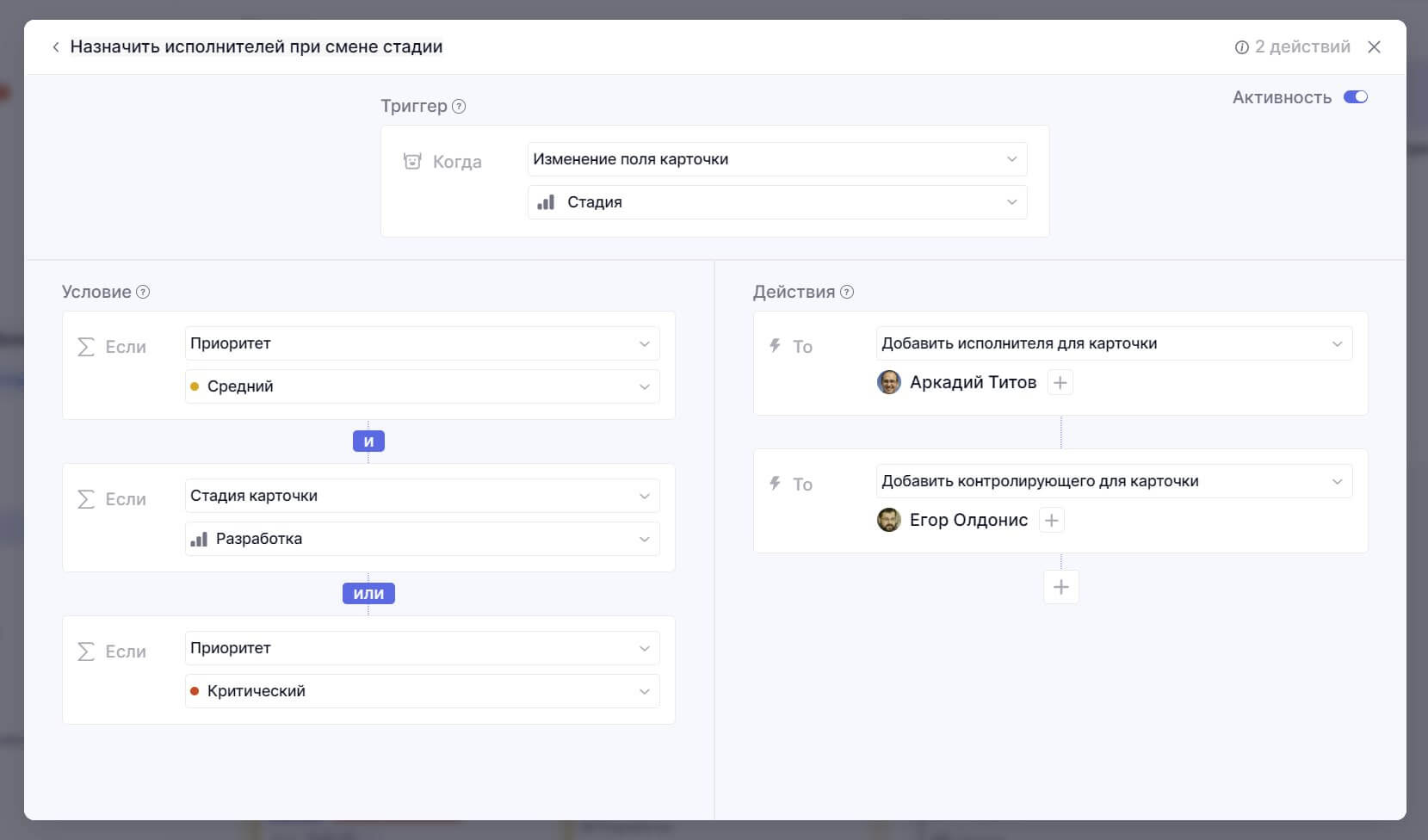Viewport: 1428px width, 840px height.
Task: Click the help icon beside Действия
Action: pyautogui.click(x=847, y=292)
